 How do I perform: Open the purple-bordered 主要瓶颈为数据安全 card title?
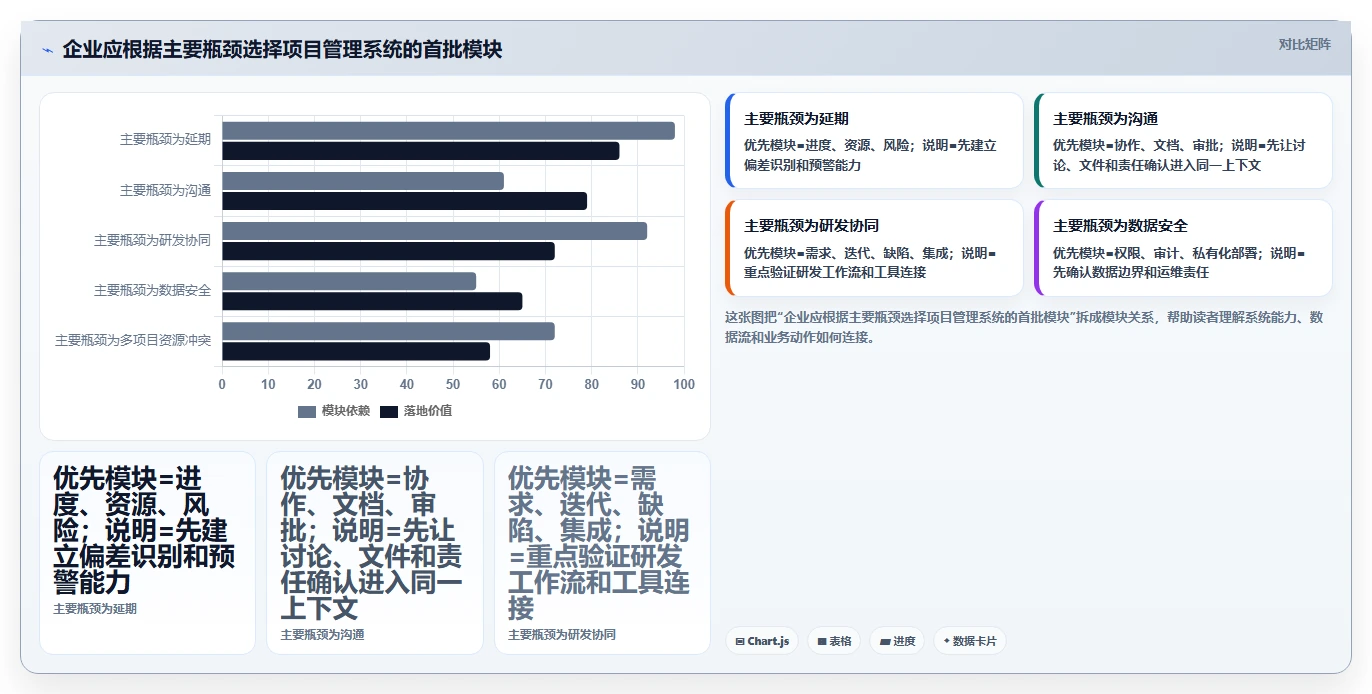tap(1120, 225)
